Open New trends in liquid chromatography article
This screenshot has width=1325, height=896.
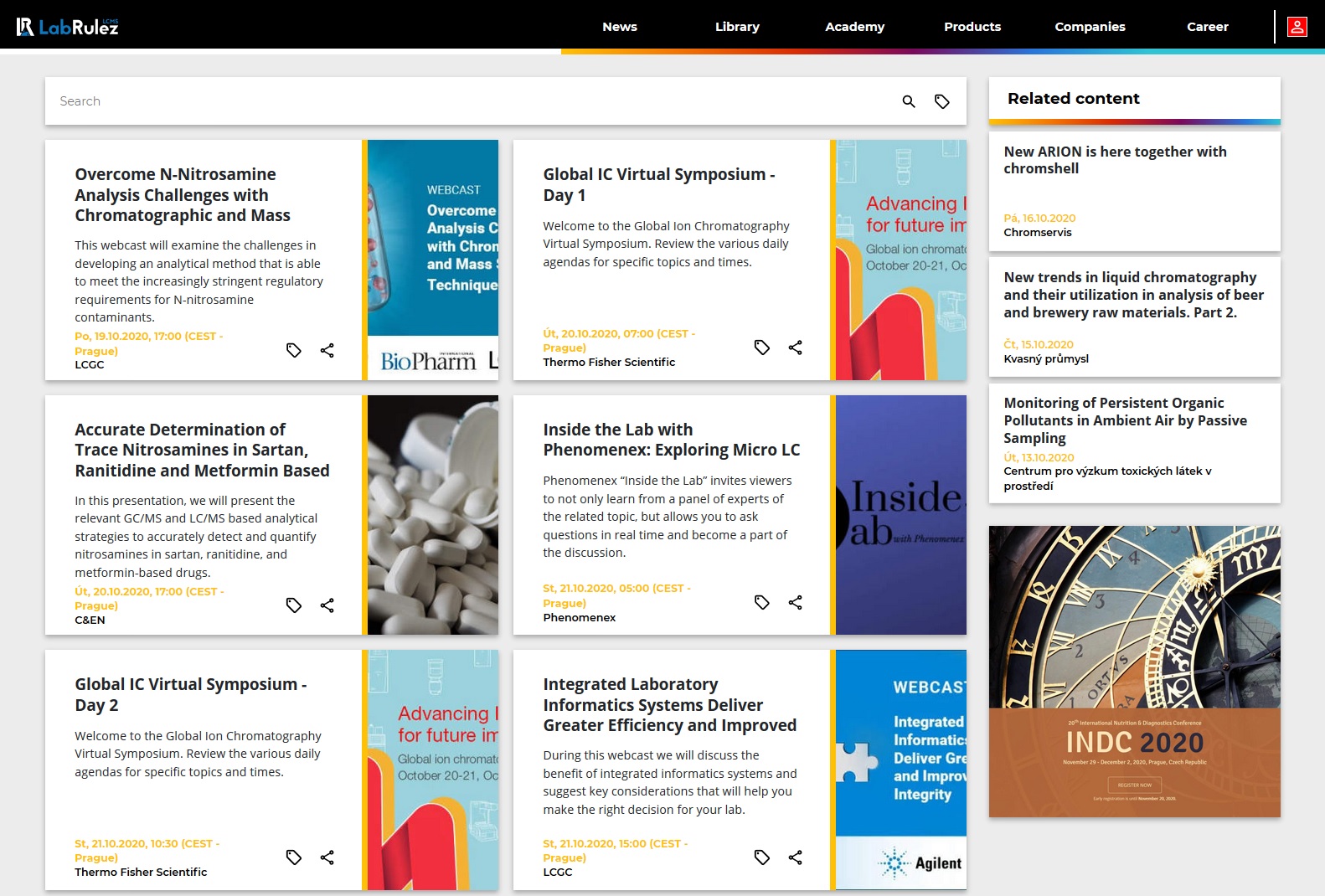coord(1134,317)
